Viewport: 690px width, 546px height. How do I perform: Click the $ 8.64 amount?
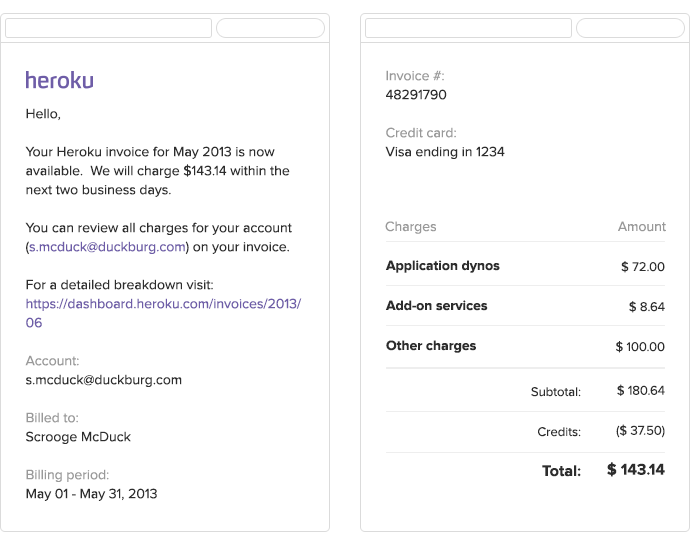647,307
